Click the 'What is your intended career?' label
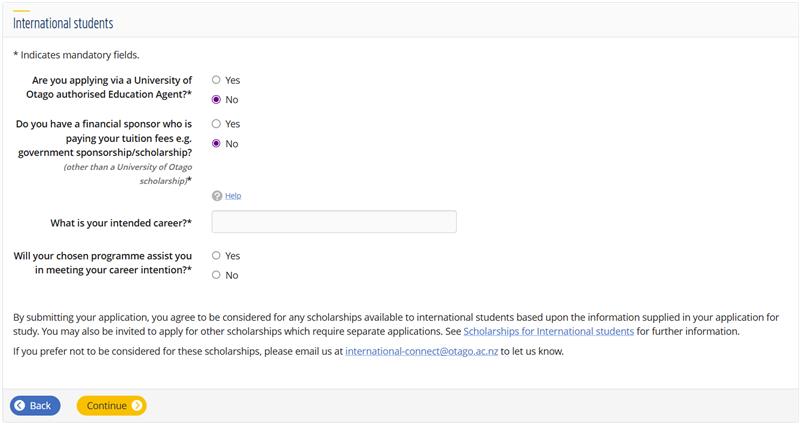The image size is (800, 424). point(121,223)
